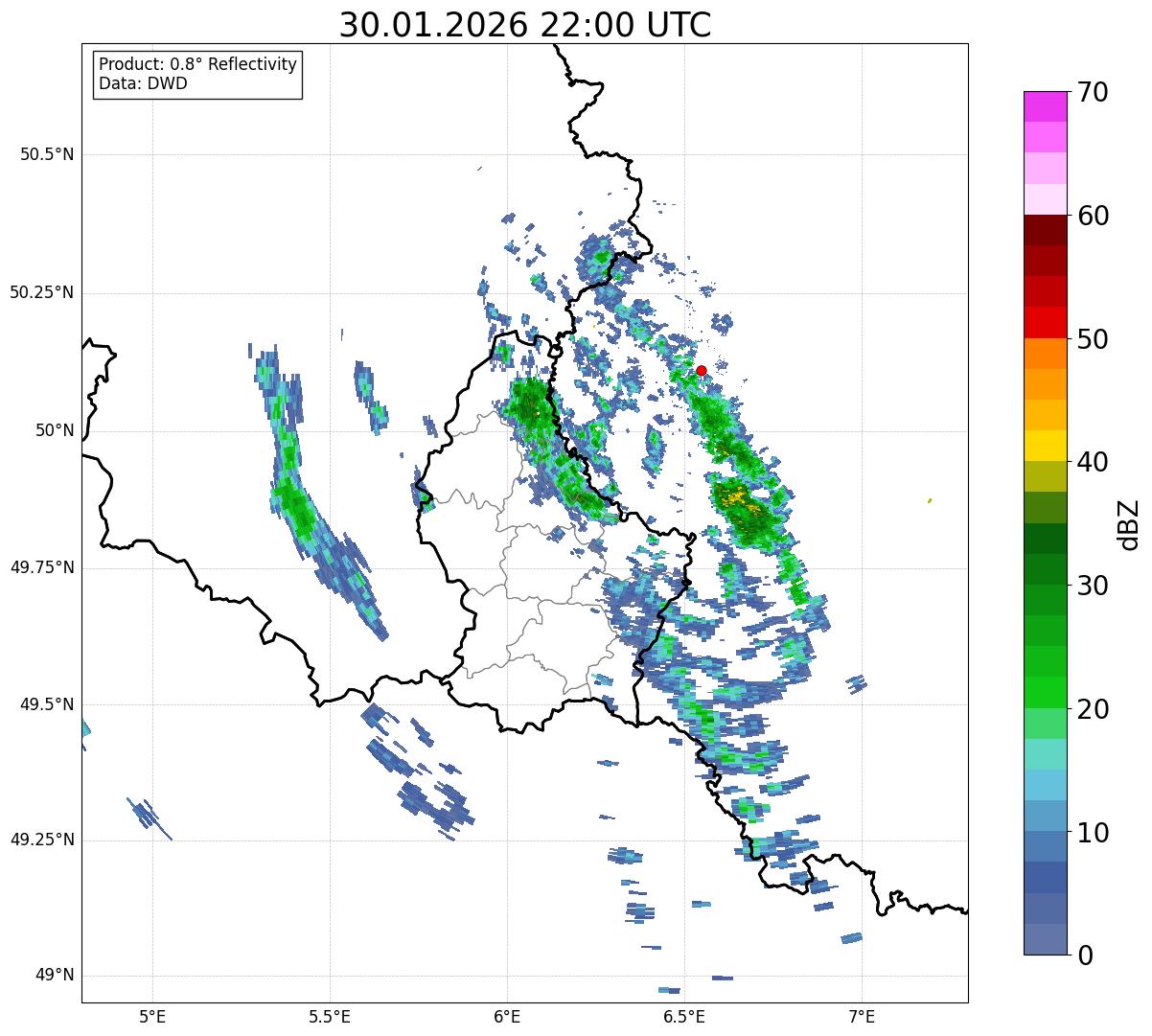Click the 'Data: DWD' source label
This screenshot has height=1036, width=1152.
143,83
